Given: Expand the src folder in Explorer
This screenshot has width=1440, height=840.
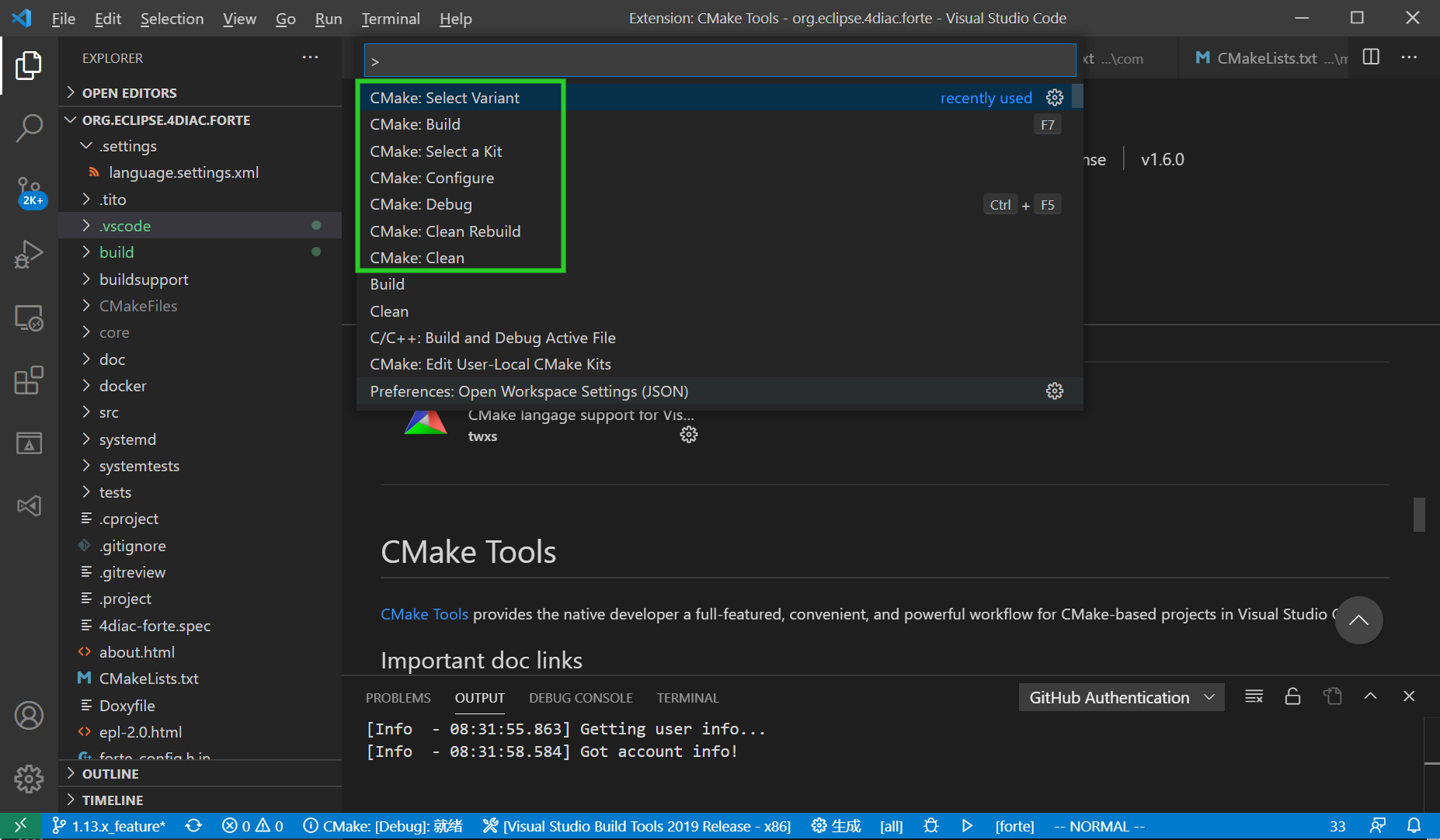Looking at the screenshot, I should click(109, 411).
